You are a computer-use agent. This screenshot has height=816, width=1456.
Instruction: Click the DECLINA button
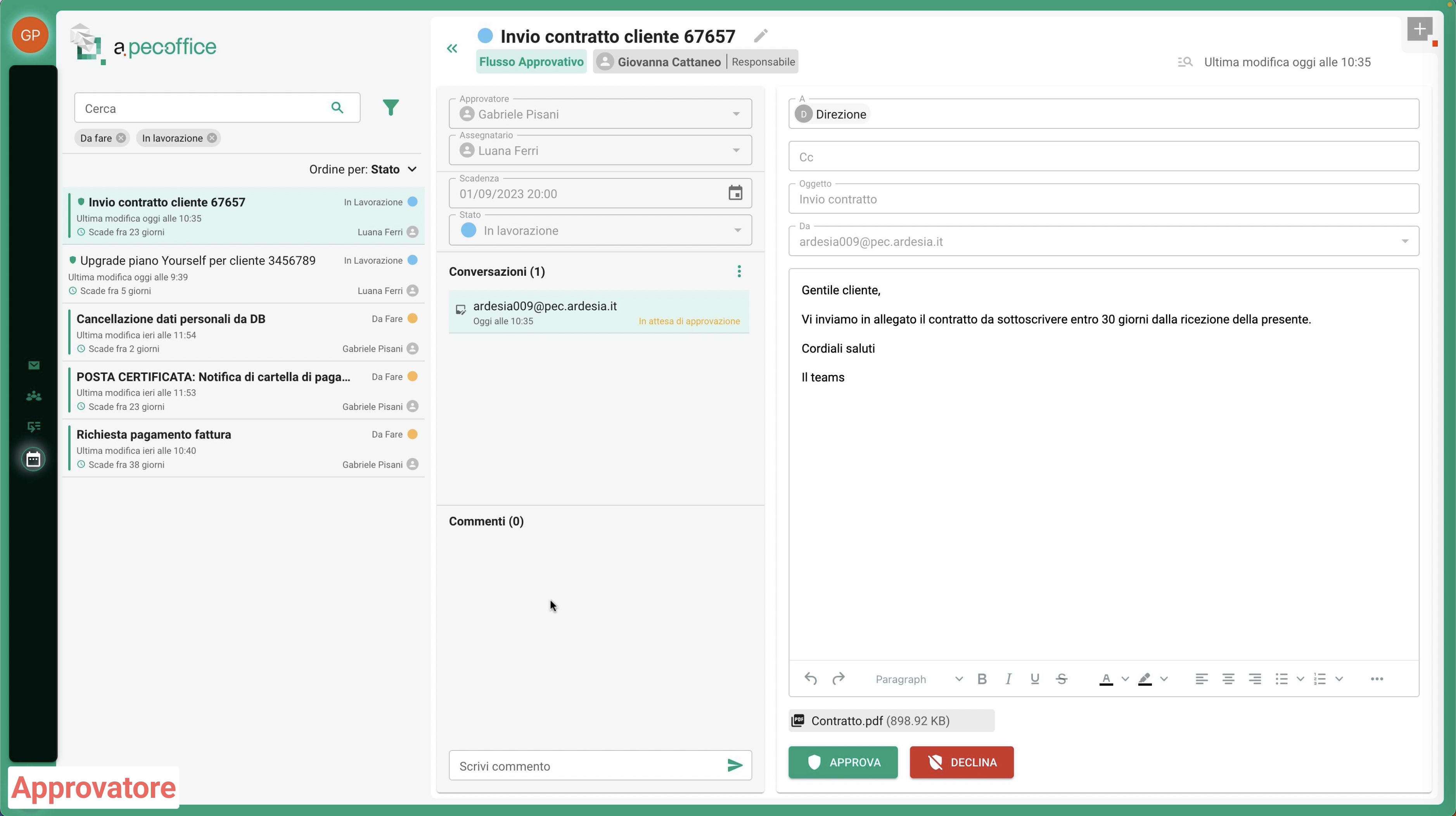961,762
